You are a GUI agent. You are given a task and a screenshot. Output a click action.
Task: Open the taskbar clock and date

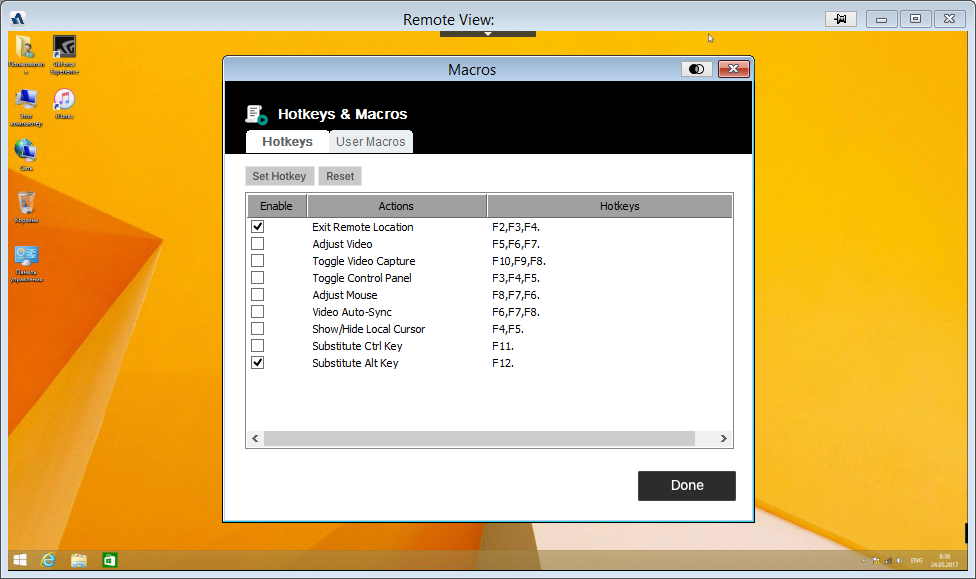point(944,560)
